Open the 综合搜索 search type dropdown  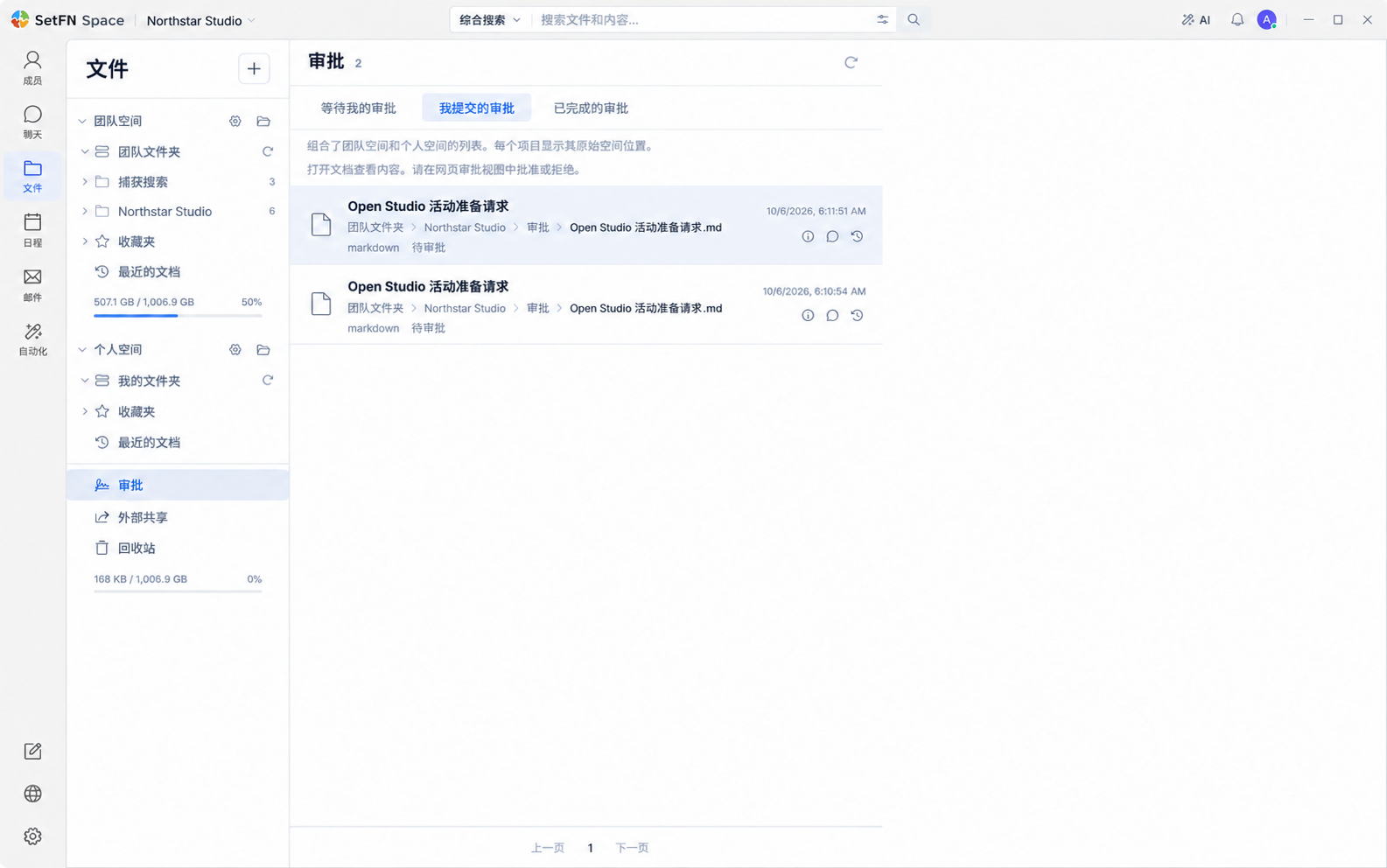(x=490, y=19)
